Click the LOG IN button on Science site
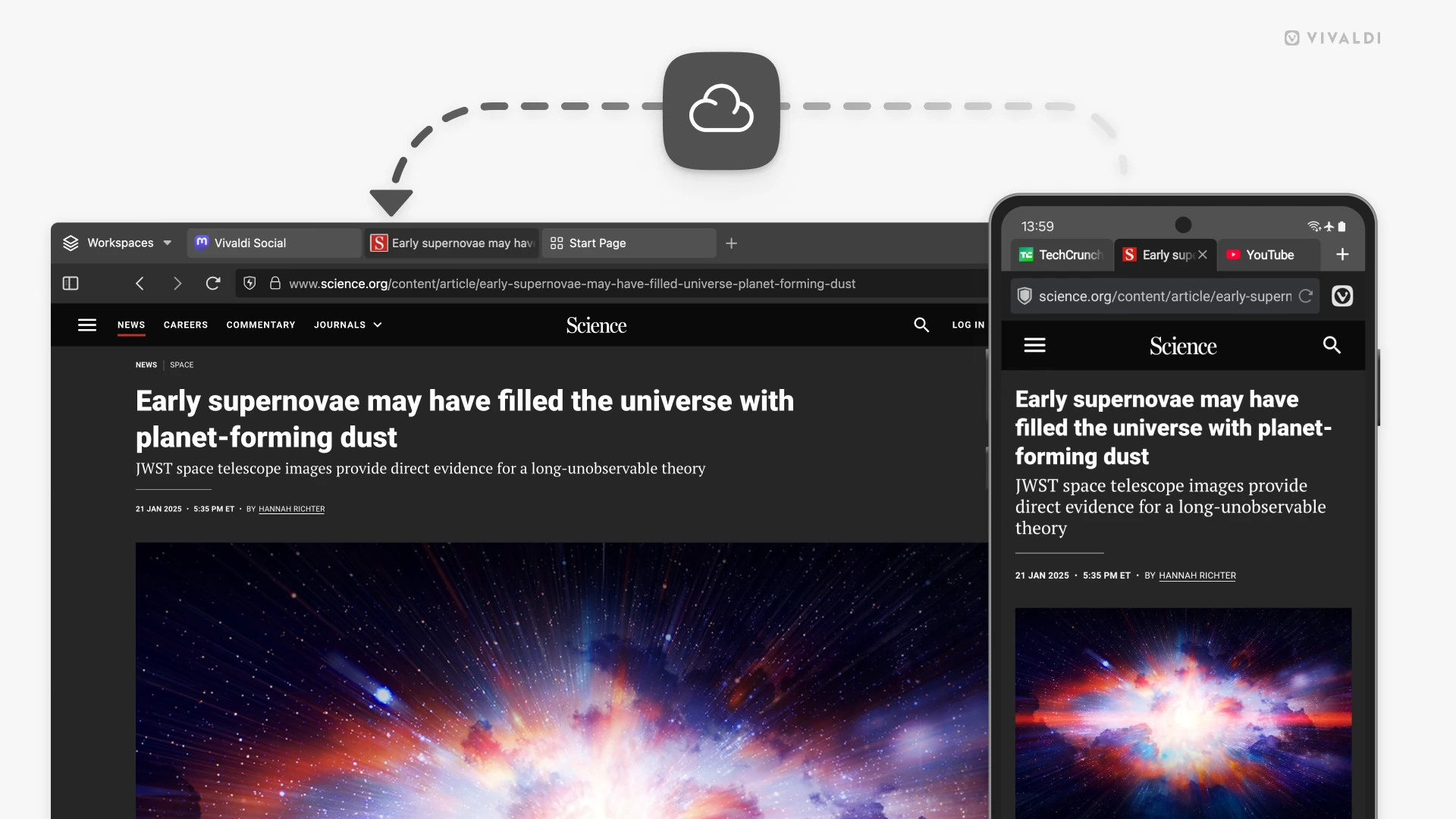Viewport: 1456px width, 819px height. (x=967, y=324)
